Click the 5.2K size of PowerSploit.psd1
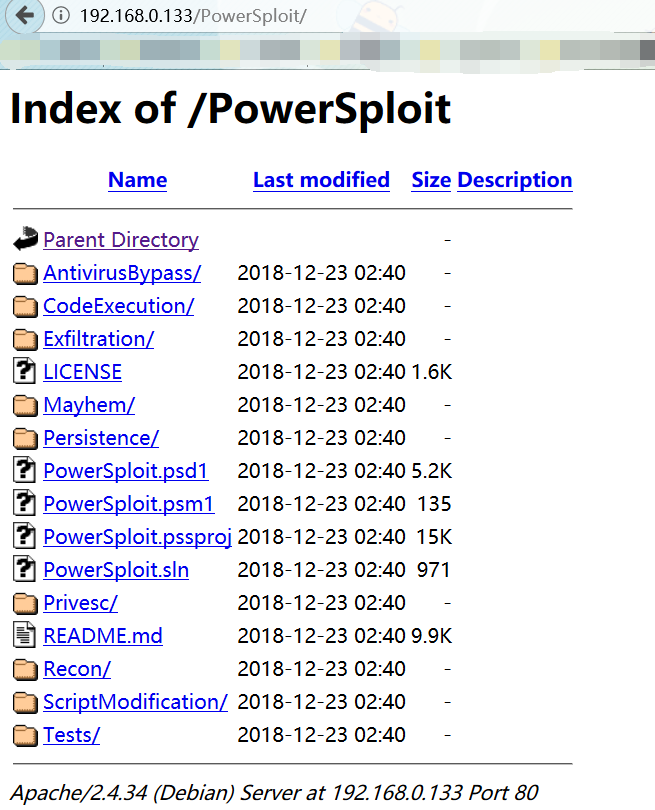 click(x=431, y=471)
